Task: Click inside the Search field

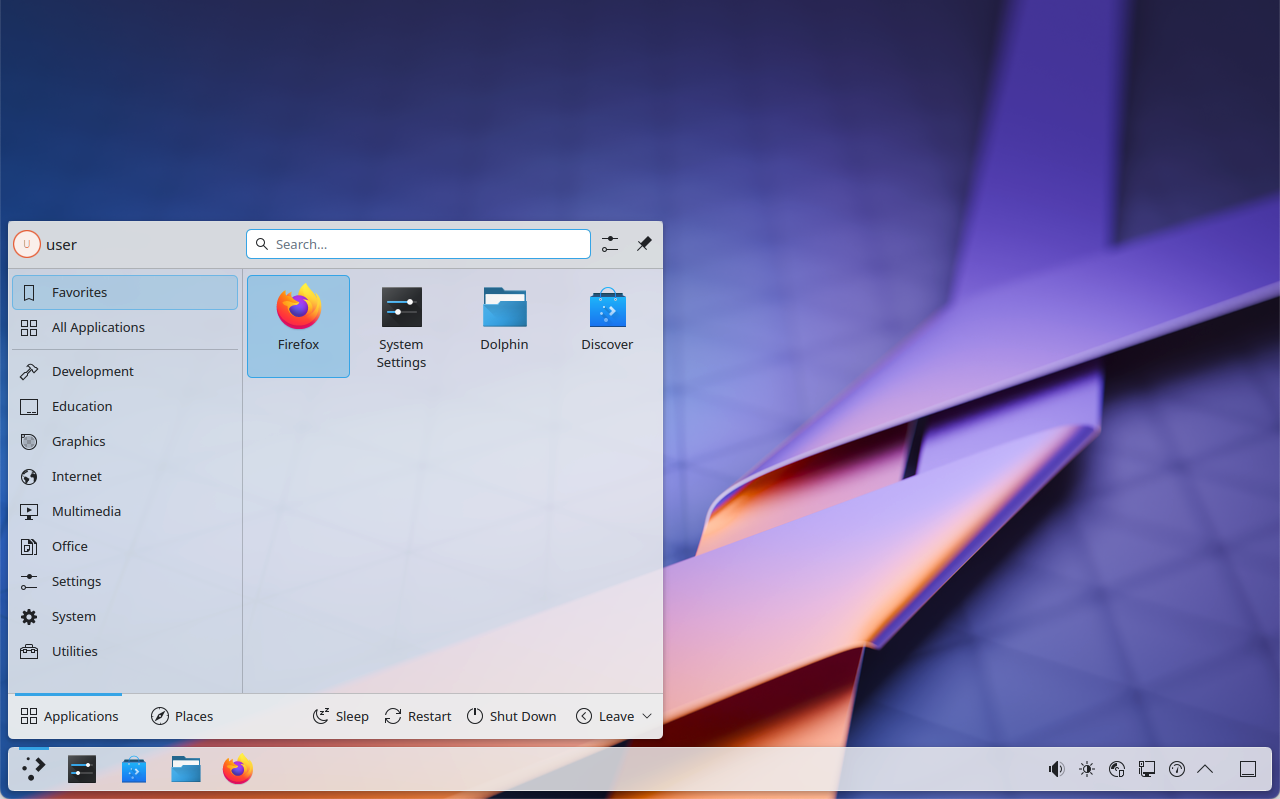Action: 418,244
